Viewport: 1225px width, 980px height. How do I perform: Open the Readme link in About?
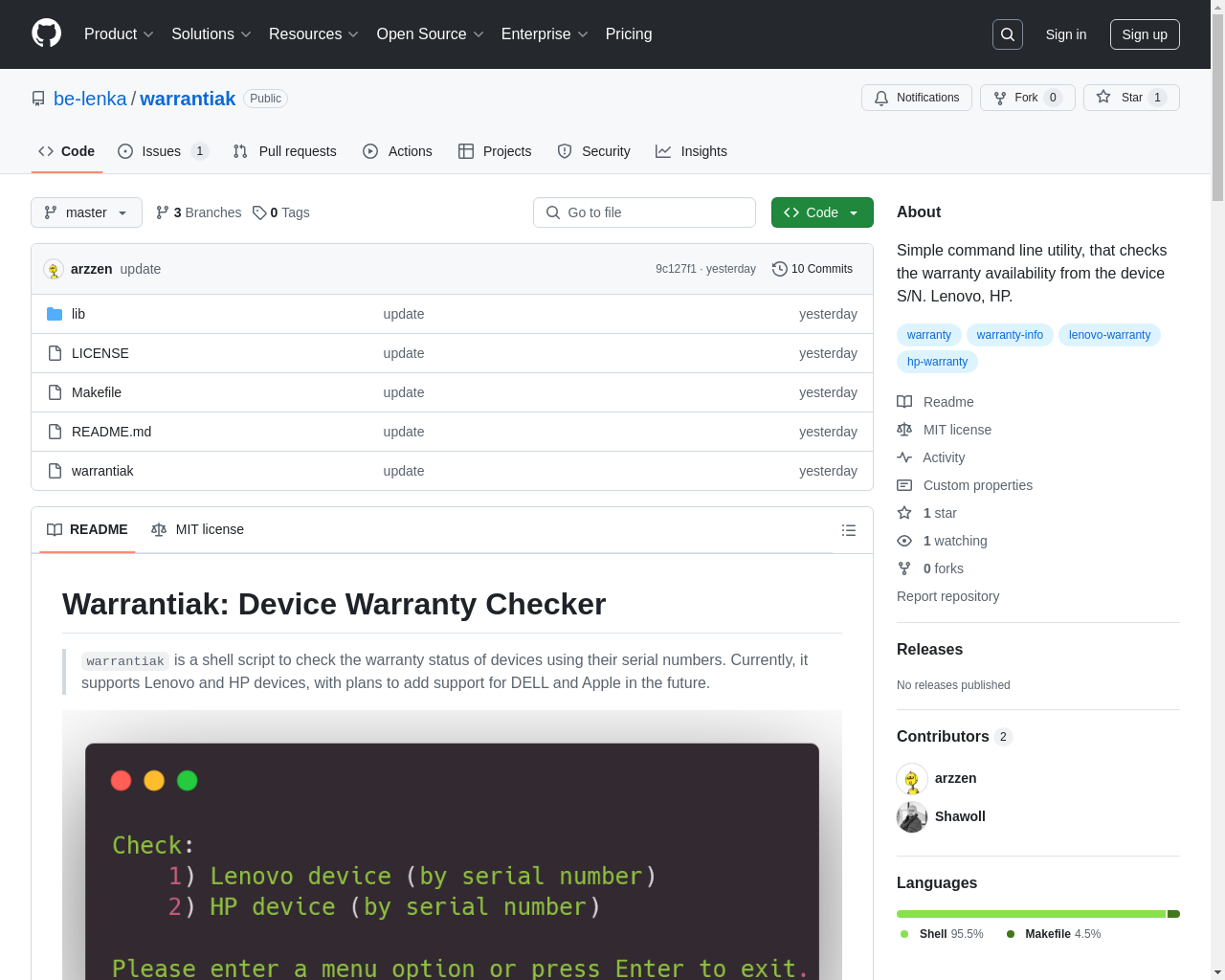pyautogui.click(x=935, y=402)
